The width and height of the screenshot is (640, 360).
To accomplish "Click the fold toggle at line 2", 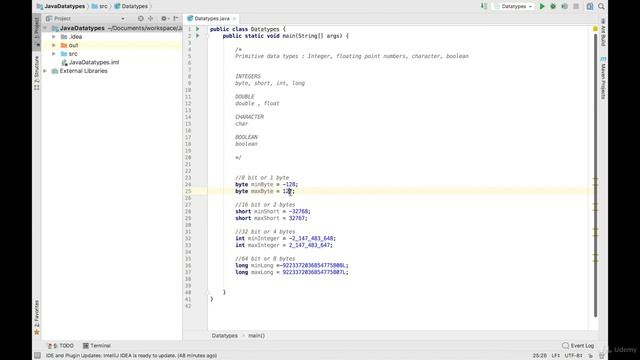I will pos(207,36).
